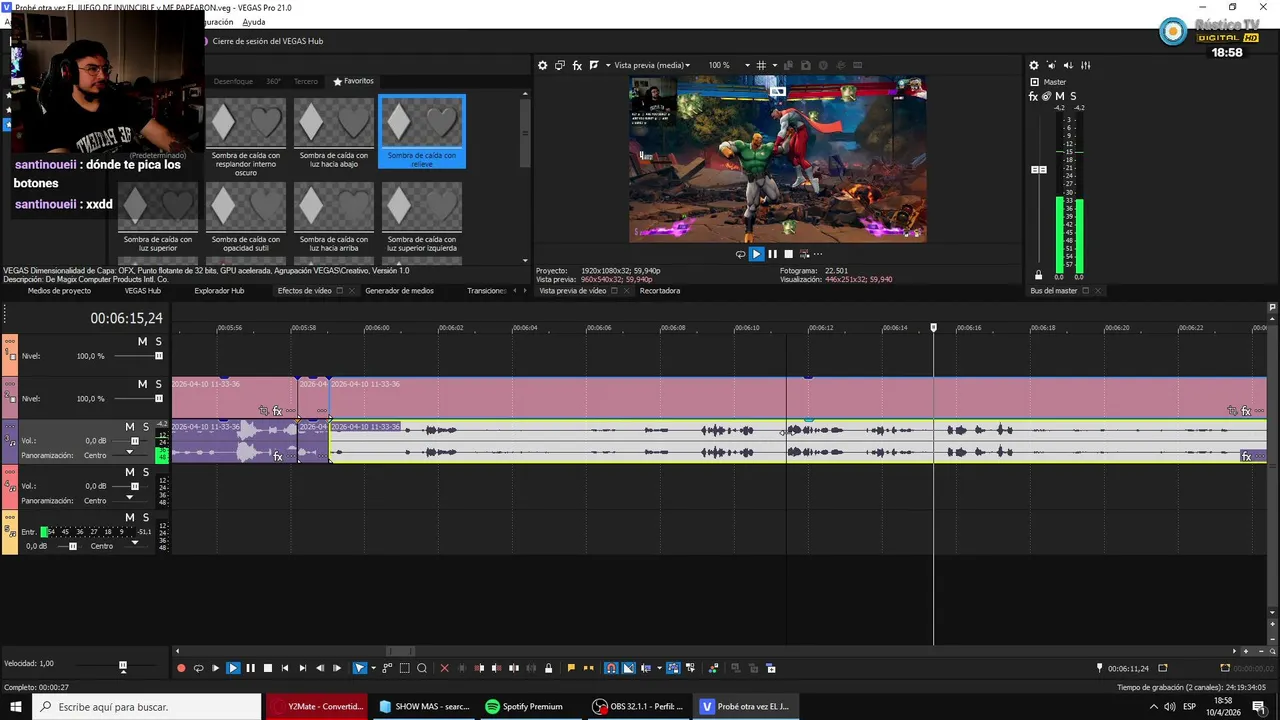Screen dimensions: 1280x720
Task: Click Windows Start button
Action: [x=16, y=706]
